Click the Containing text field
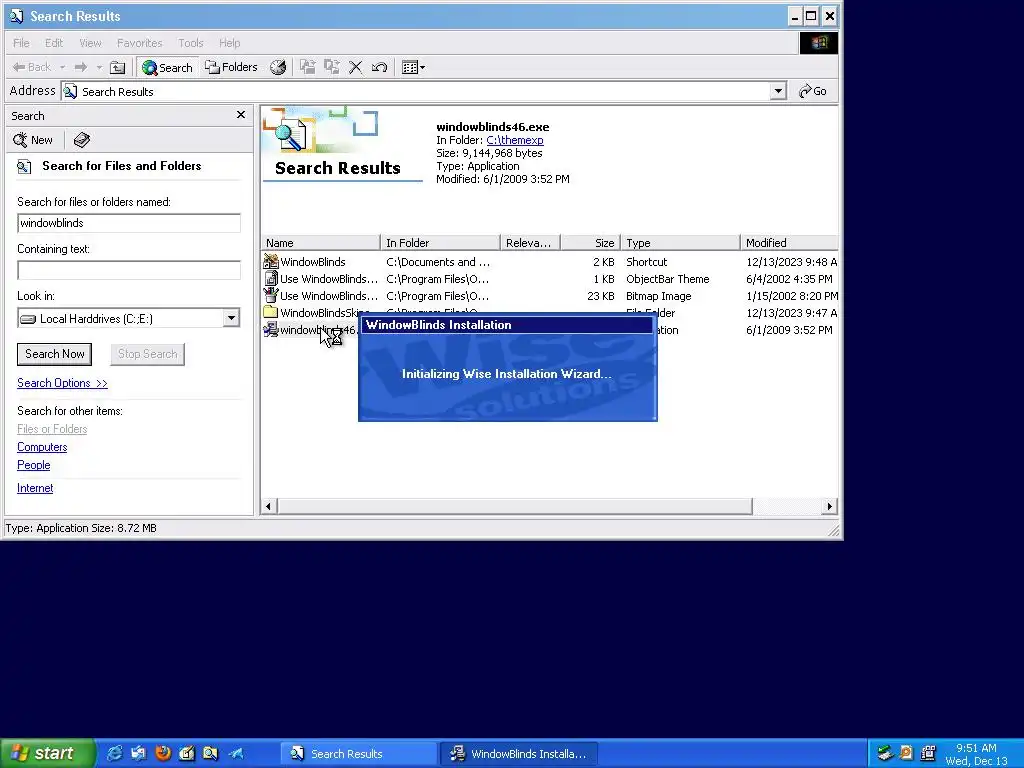1024x768 pixels. pos(129,270)
